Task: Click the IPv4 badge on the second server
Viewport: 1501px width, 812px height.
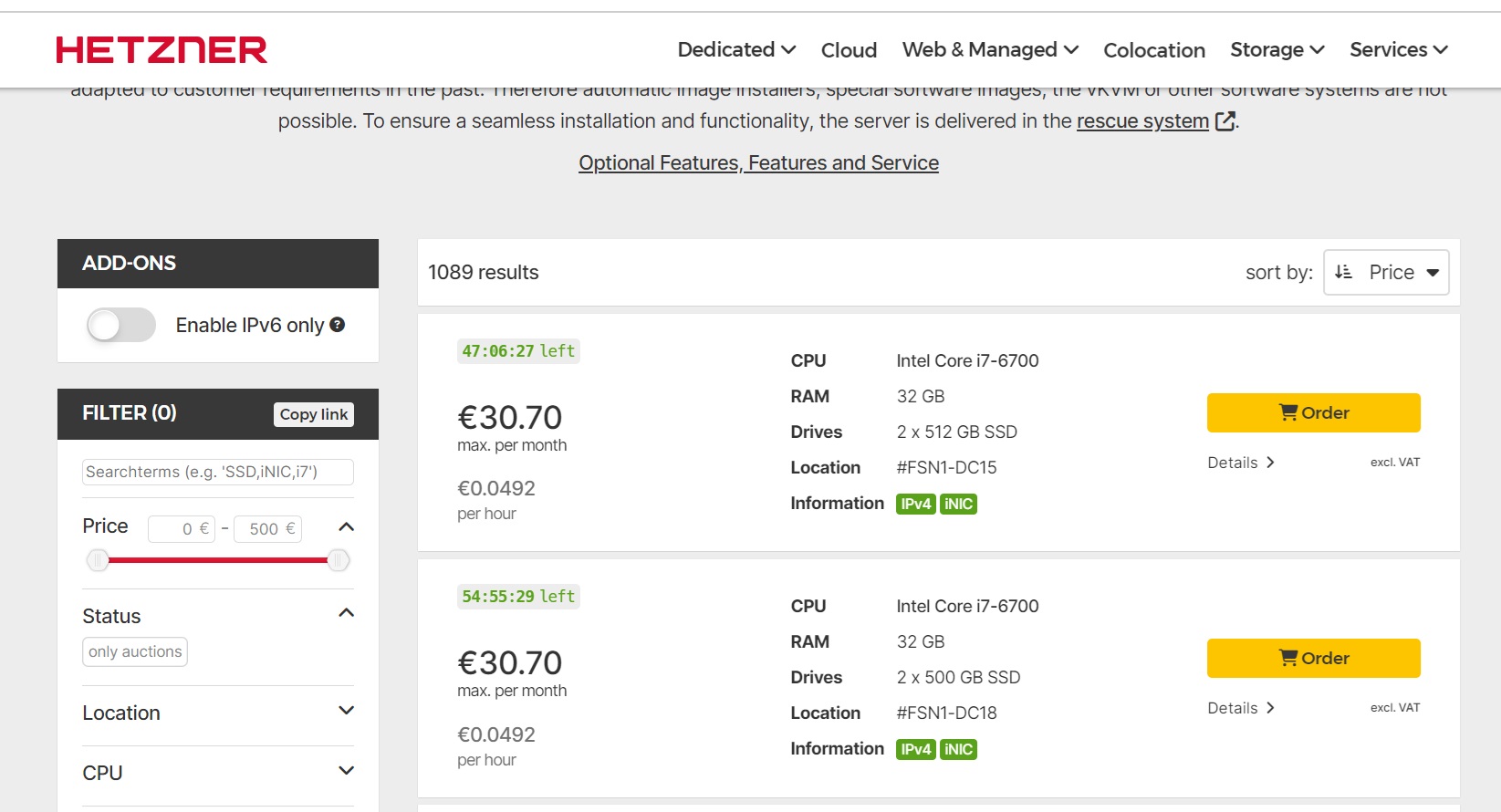Action: coord(915,749)
